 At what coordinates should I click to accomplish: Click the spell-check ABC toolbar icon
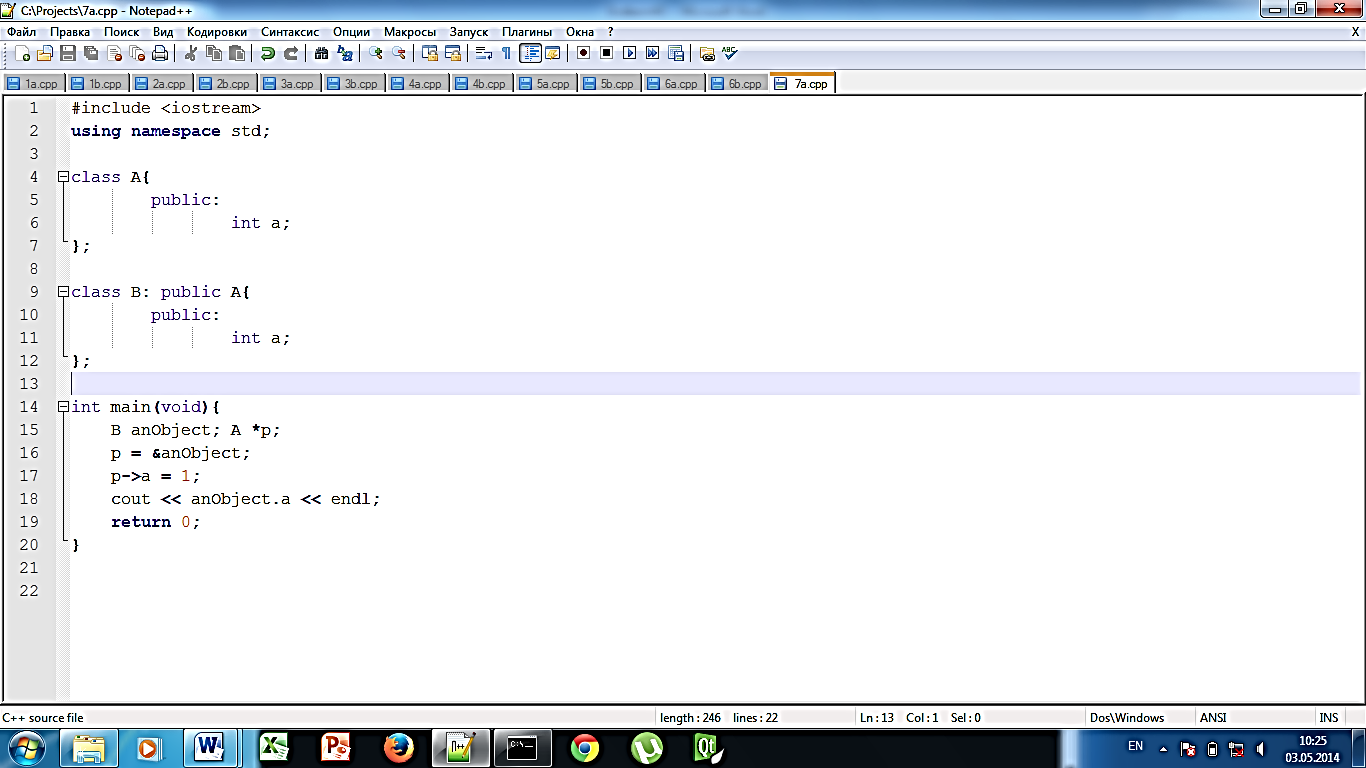click(730, 54)
